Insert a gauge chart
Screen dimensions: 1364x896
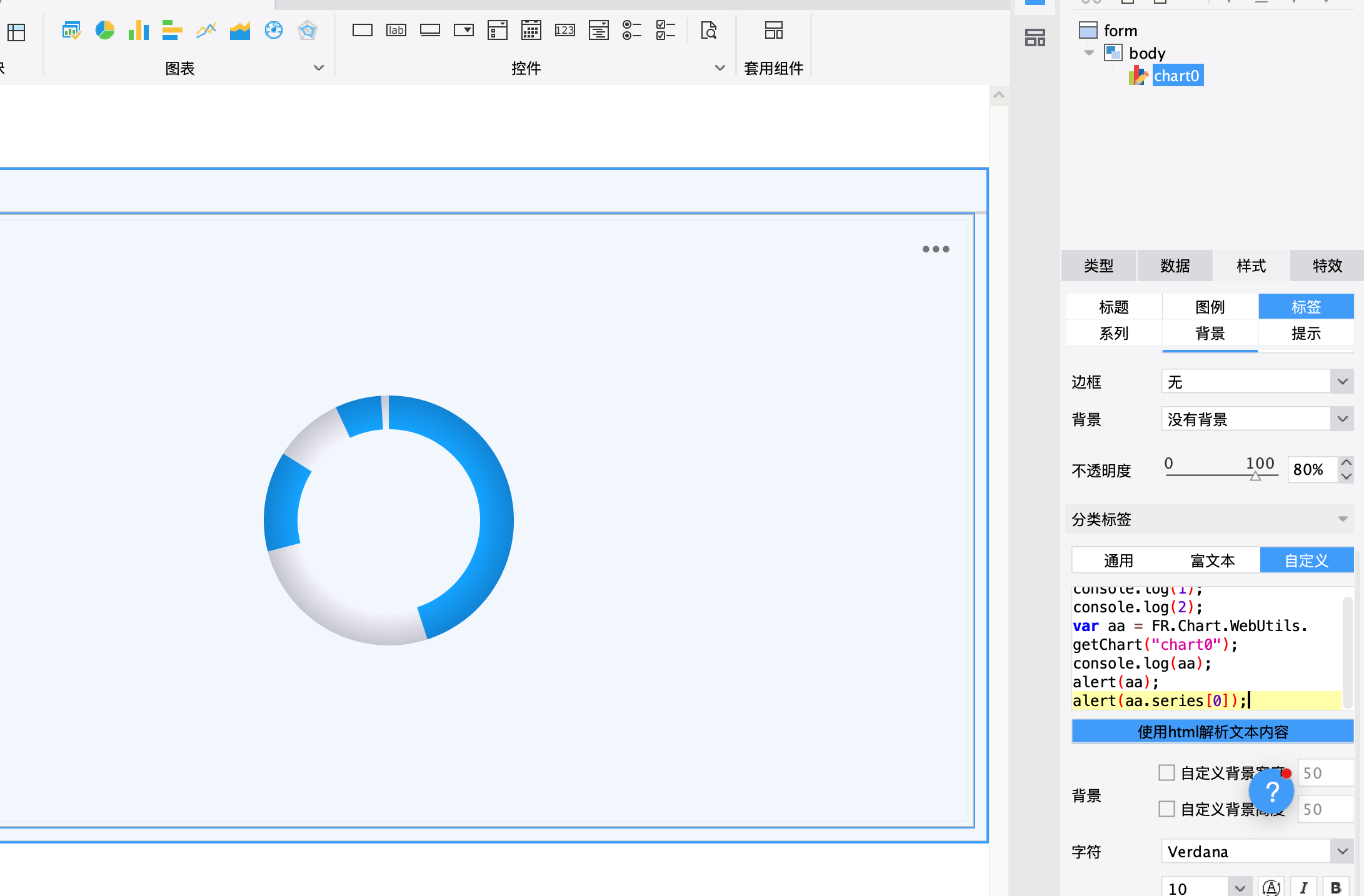pos(274,30)
